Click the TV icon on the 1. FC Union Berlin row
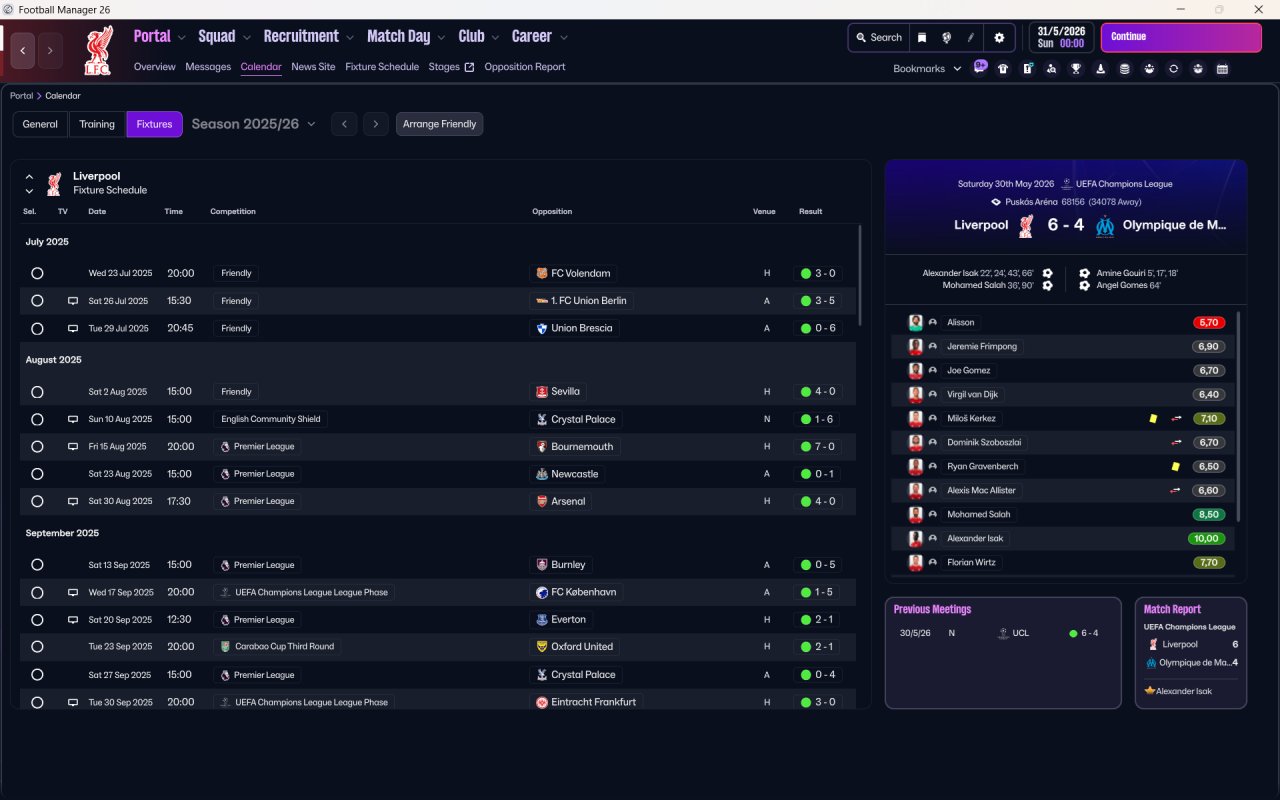 pos(73,301)
